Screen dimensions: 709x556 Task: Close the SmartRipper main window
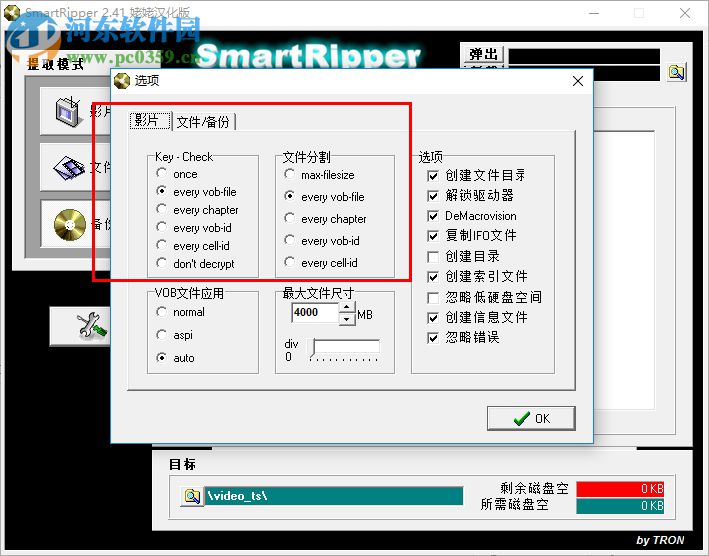click(x=685, y=13)
